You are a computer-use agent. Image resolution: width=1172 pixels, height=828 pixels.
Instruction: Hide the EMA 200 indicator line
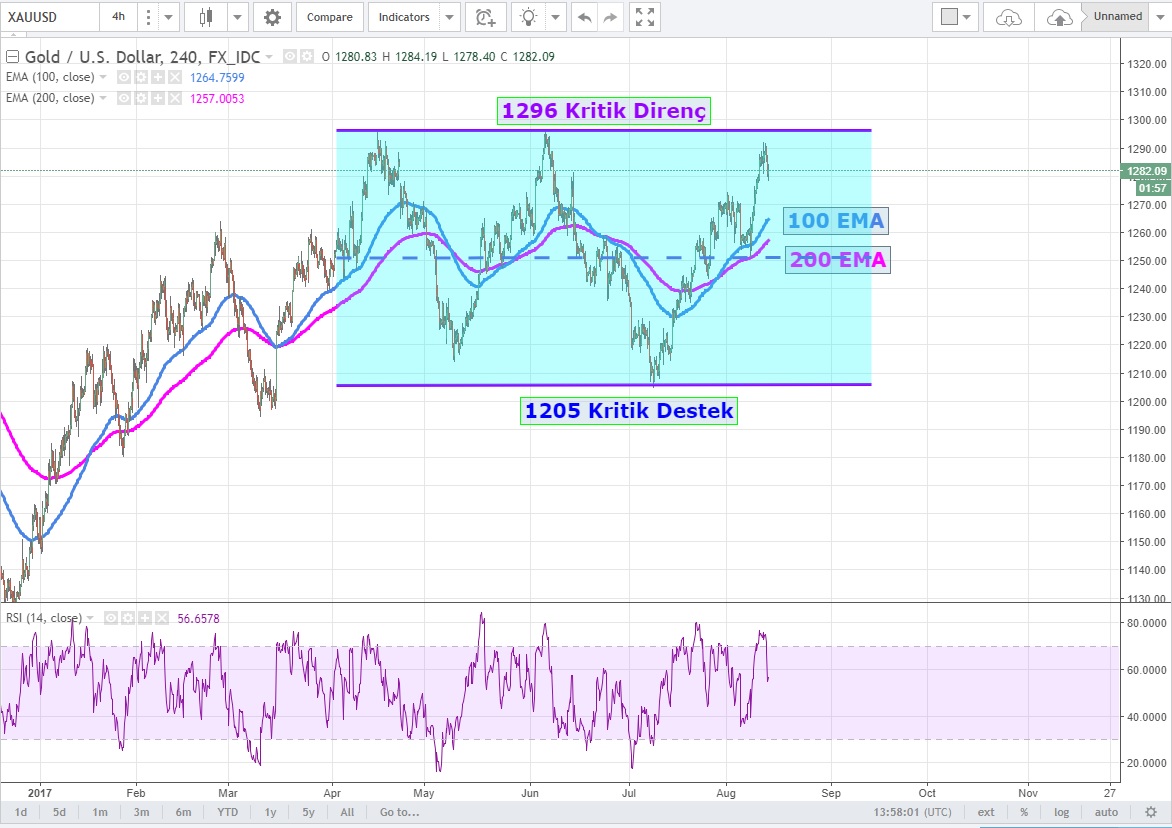coord(123,98)
